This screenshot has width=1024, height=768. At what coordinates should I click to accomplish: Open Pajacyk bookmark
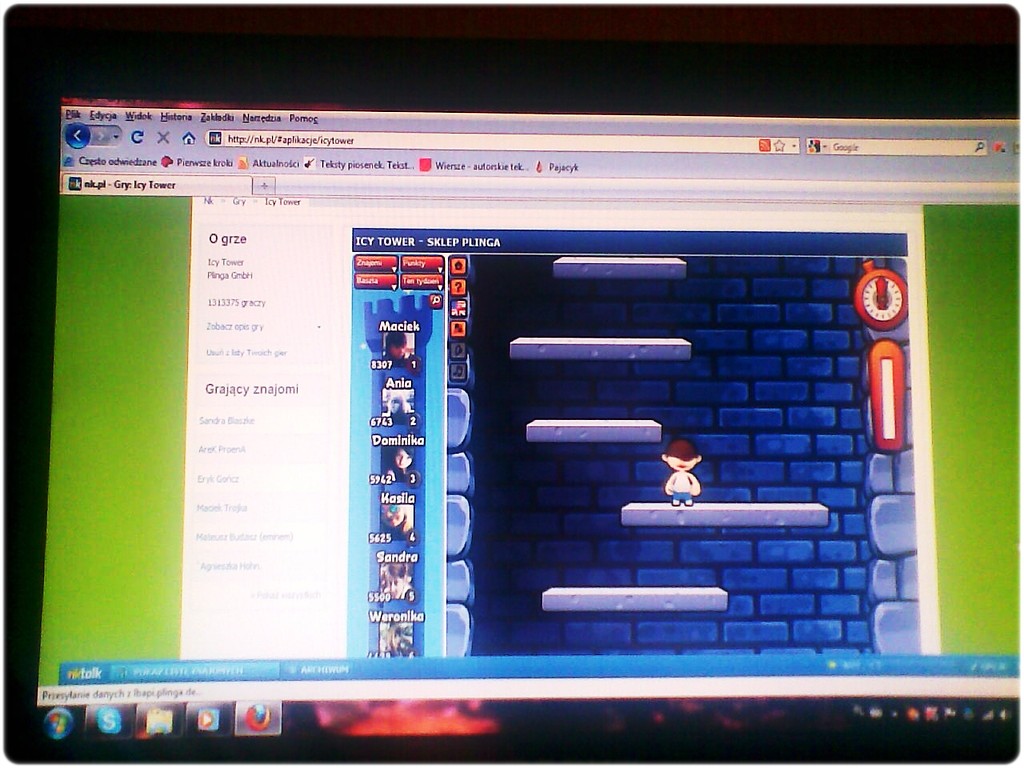tap(557, 167)
